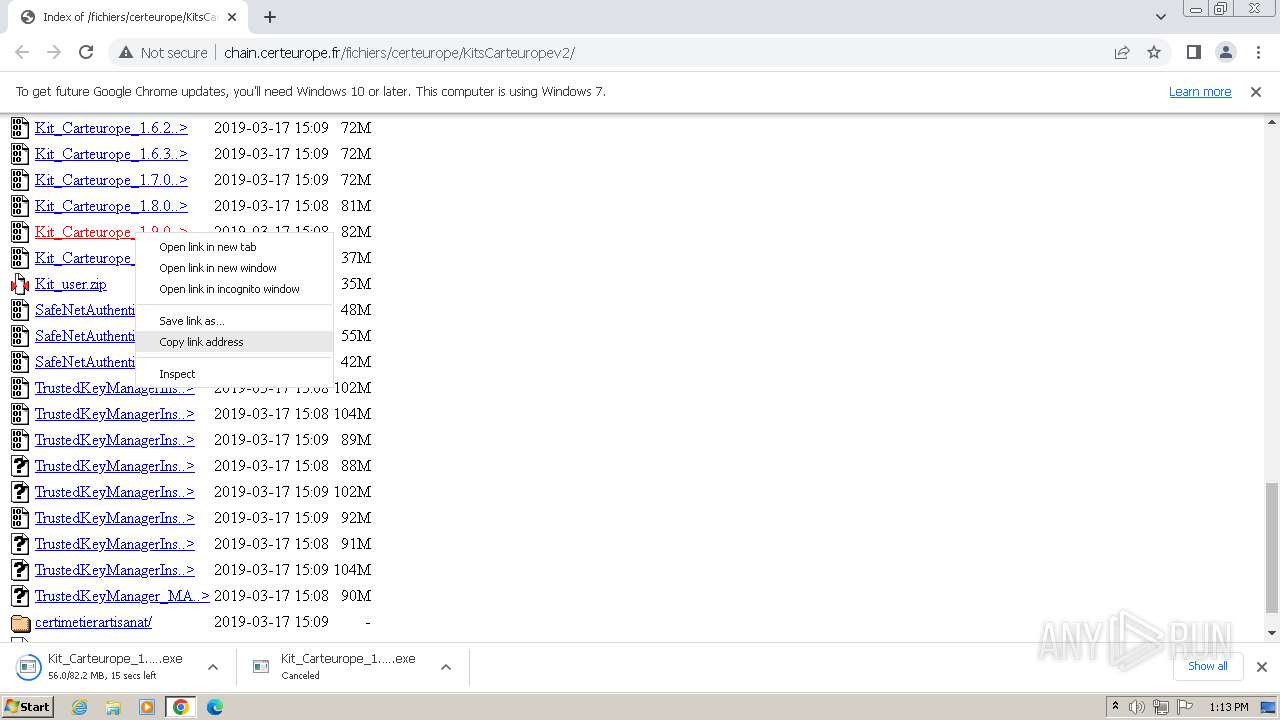Image resolution: width=1280 pixels, height=720 pixels.
Task: Open the Learn more link
Action: 1200,91
